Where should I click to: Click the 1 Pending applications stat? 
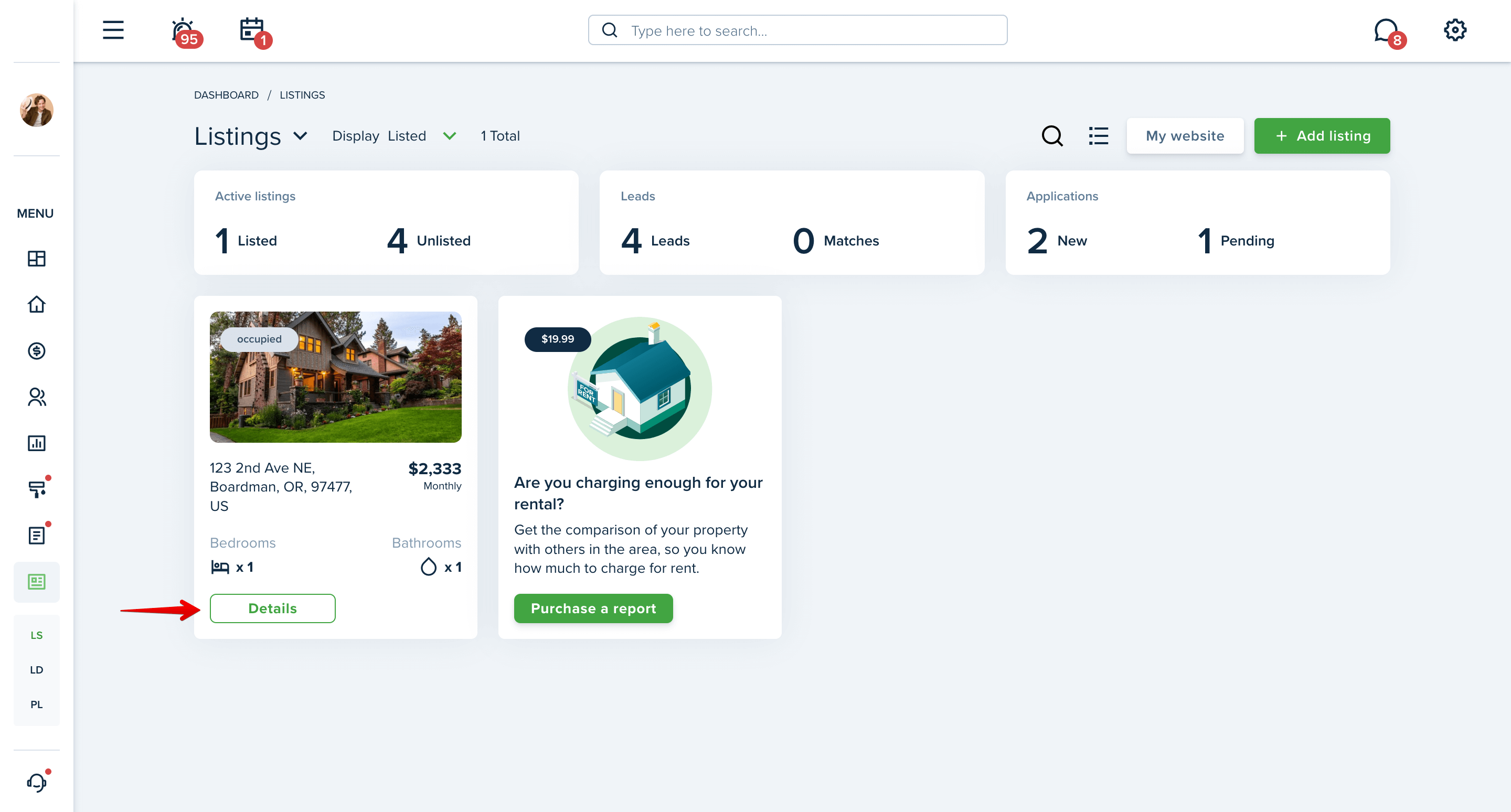pos(1236,241)
